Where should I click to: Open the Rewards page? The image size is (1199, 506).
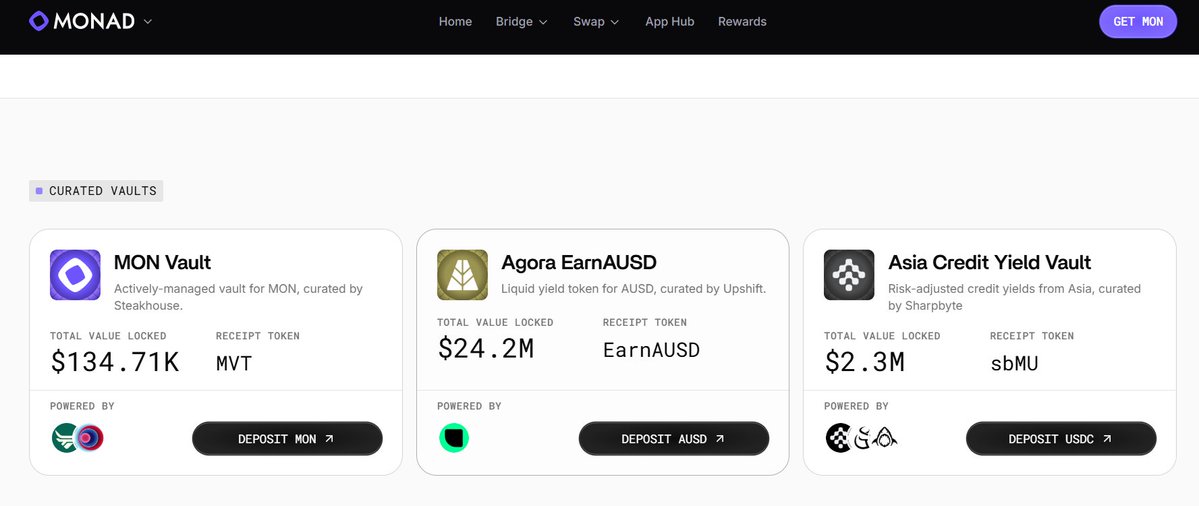[x=742, y=21]
